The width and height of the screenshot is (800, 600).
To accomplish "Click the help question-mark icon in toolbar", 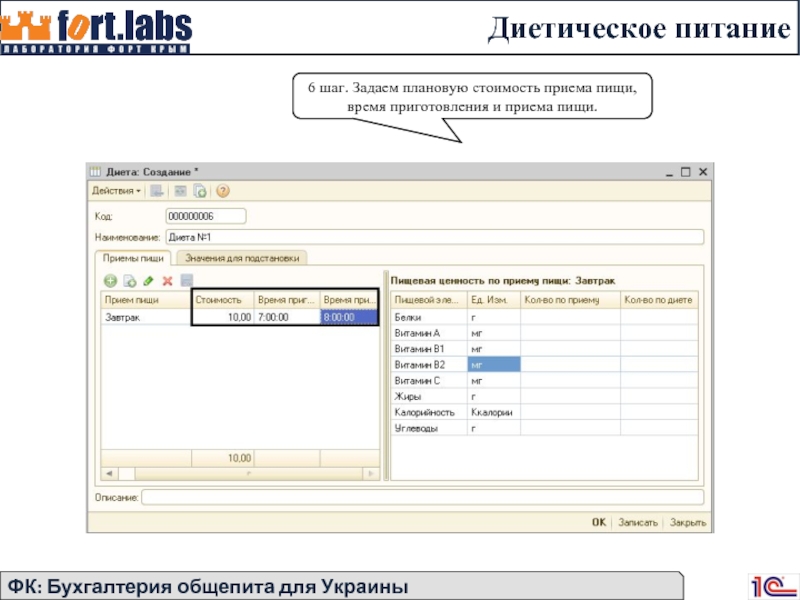I will click(x=222, y=191).
